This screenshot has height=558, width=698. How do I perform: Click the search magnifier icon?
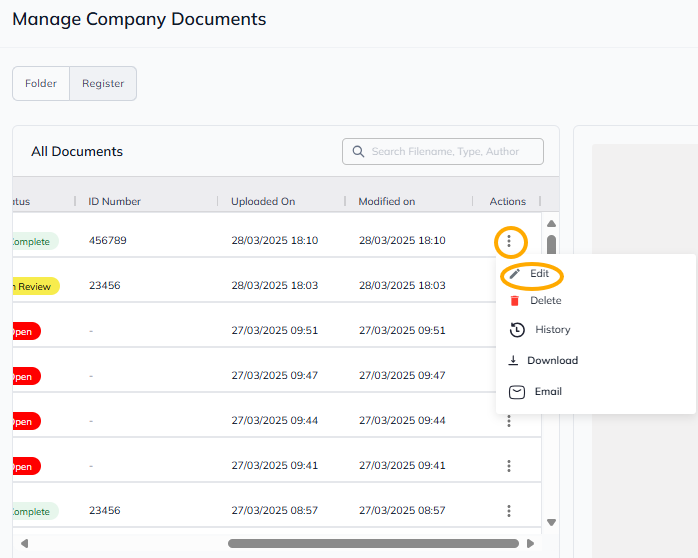358,152
